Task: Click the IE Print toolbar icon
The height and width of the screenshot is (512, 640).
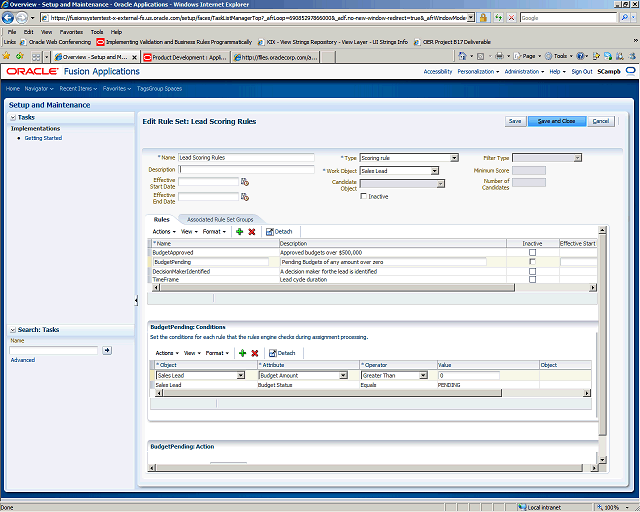Action: point(499,56)
